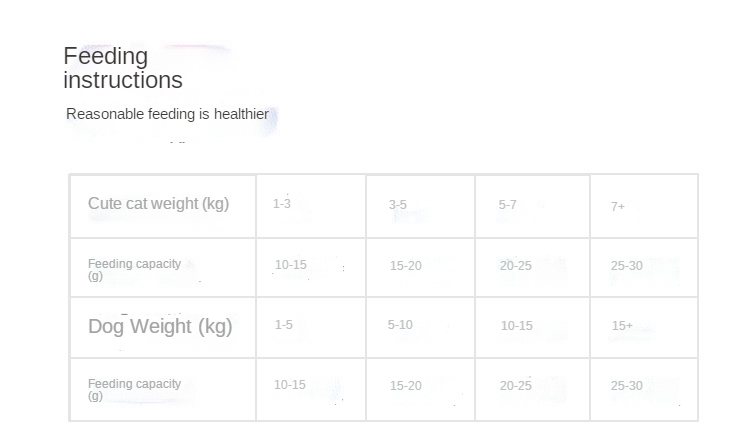Click the cat "Feeding capacity (g)" label
Viewport: 750px width, 445px height.
(134, 268)
